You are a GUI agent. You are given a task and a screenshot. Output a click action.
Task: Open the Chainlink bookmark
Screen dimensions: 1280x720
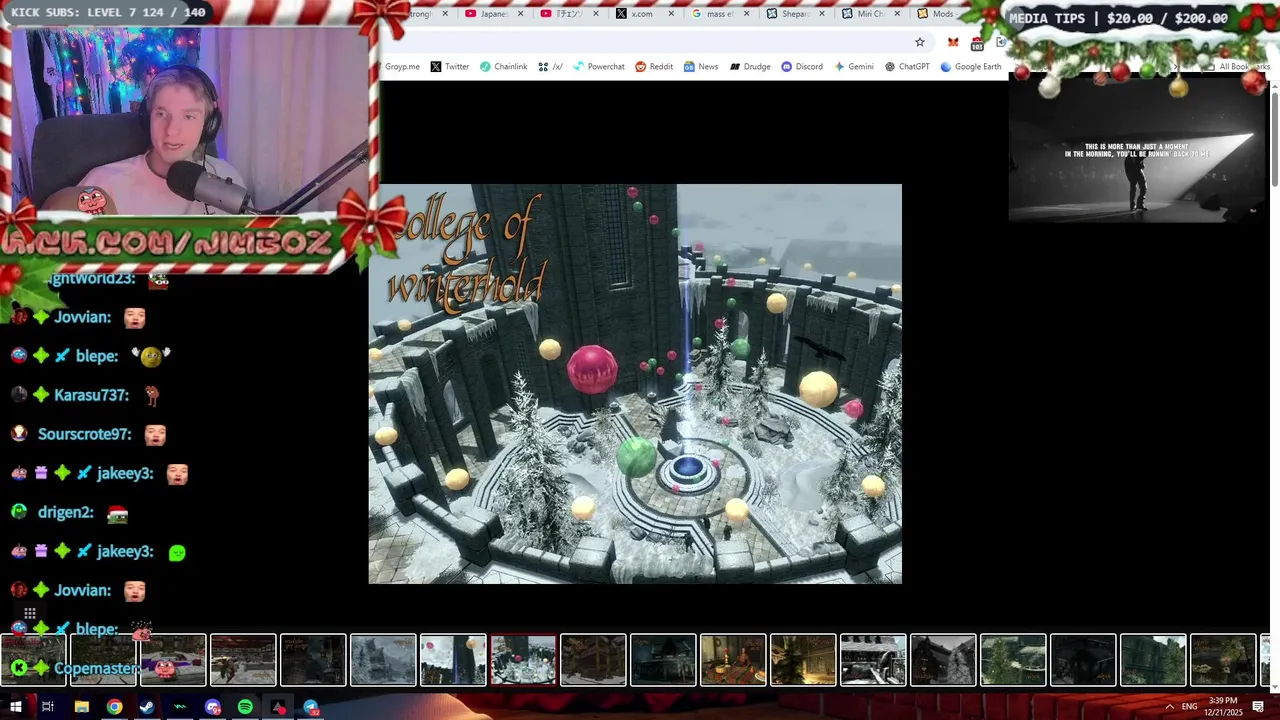pyautogui.click(x=503, y=67)
